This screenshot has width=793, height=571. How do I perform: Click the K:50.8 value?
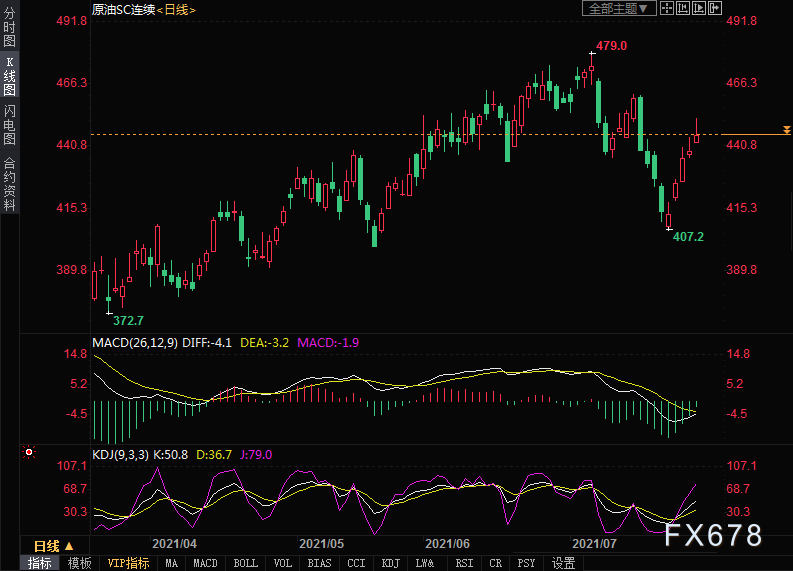(x=170, y=455)
